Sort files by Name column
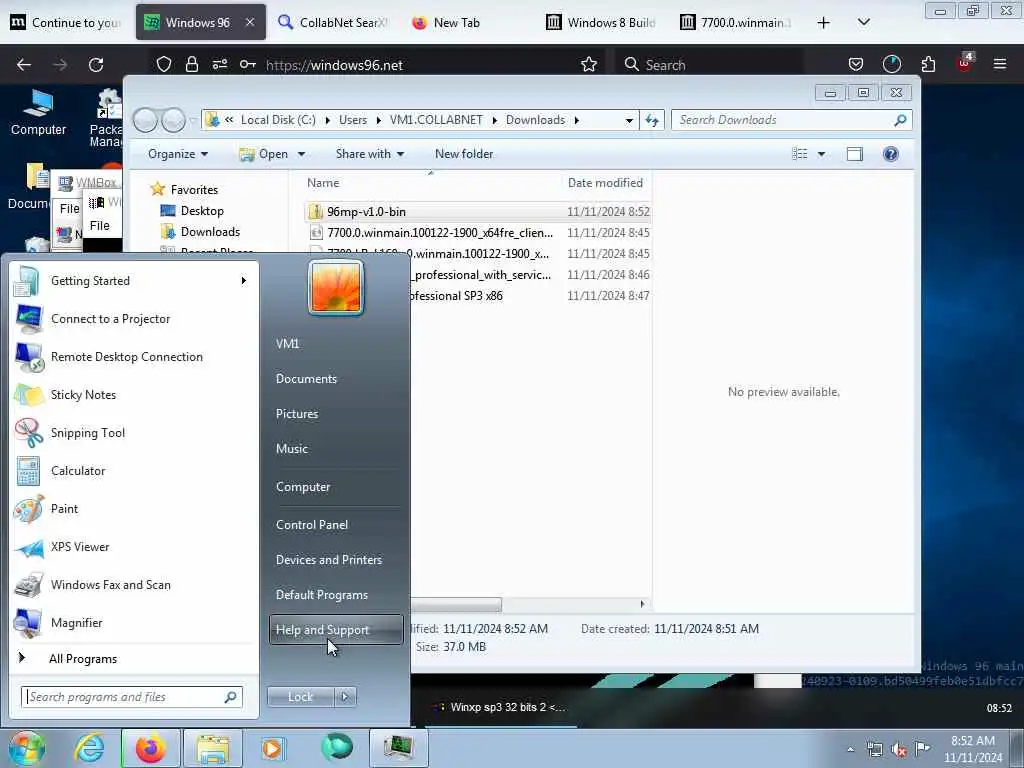The image size is (1024, 768). click(x=431, y=183)
